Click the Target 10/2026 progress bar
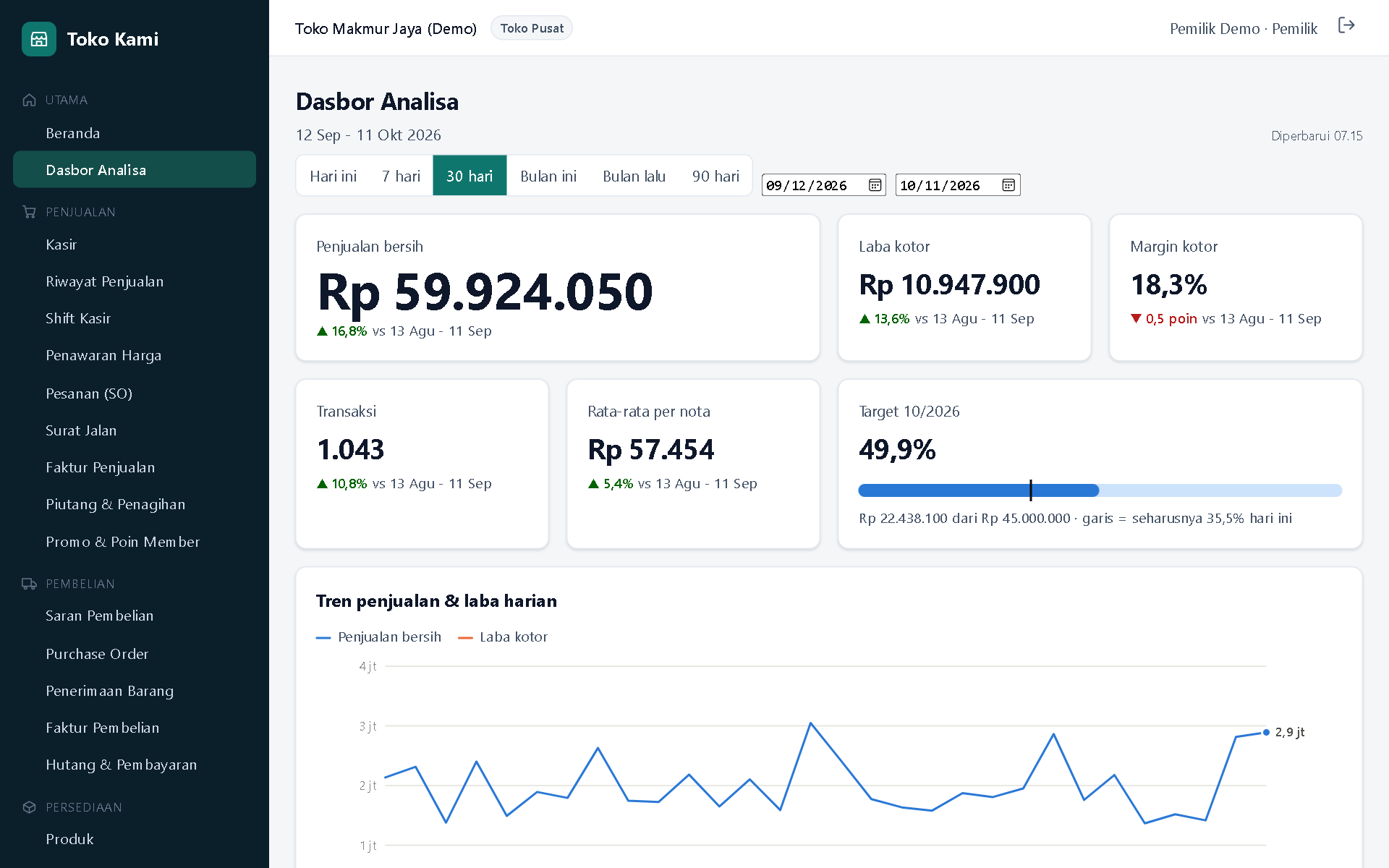Image resolution: width=1389 pixels, height=868 pixels. tap(1100, 490)
